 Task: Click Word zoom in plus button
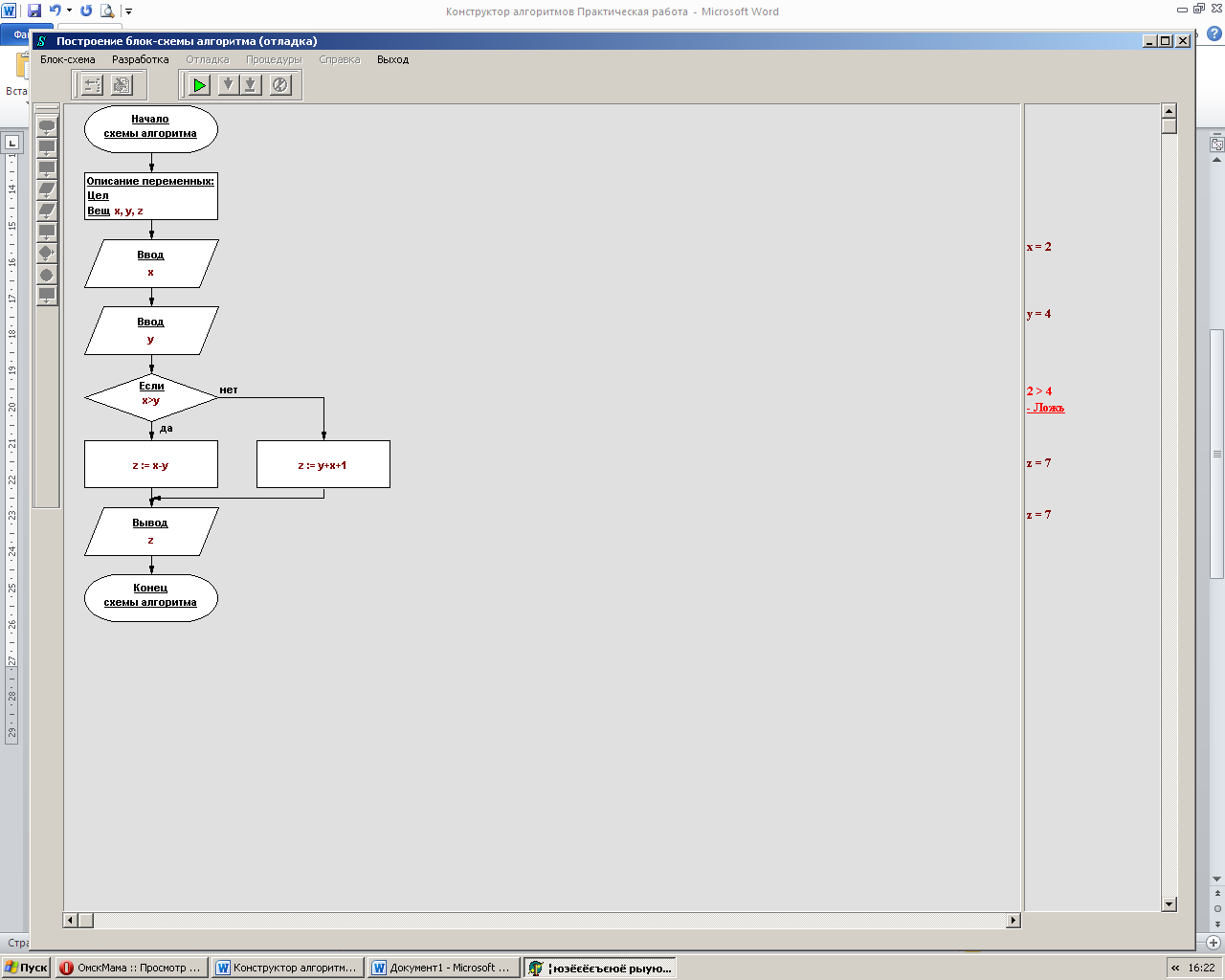pos(1213,943)
